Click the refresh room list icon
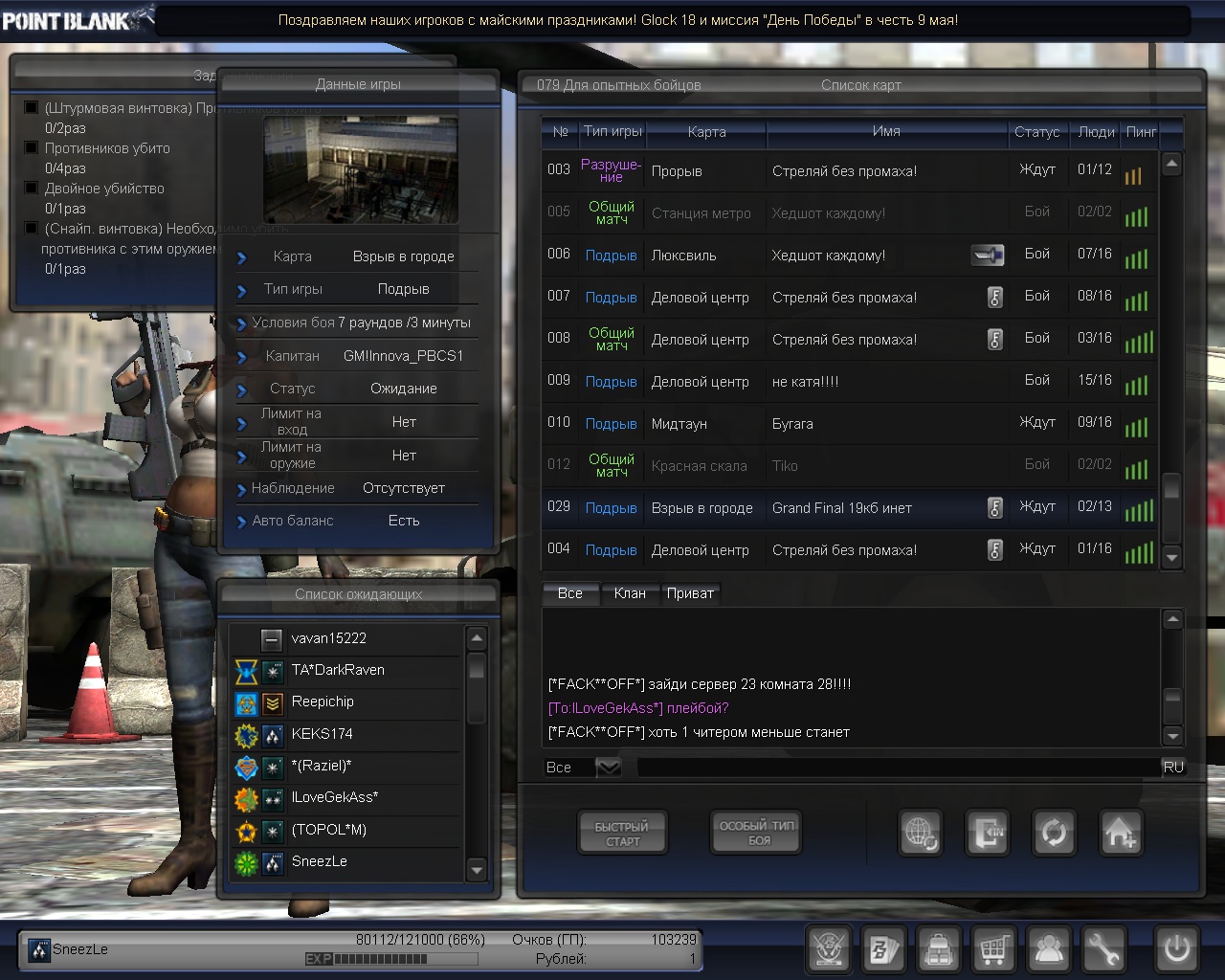Screen dimensions: 1225x980 1054,833
